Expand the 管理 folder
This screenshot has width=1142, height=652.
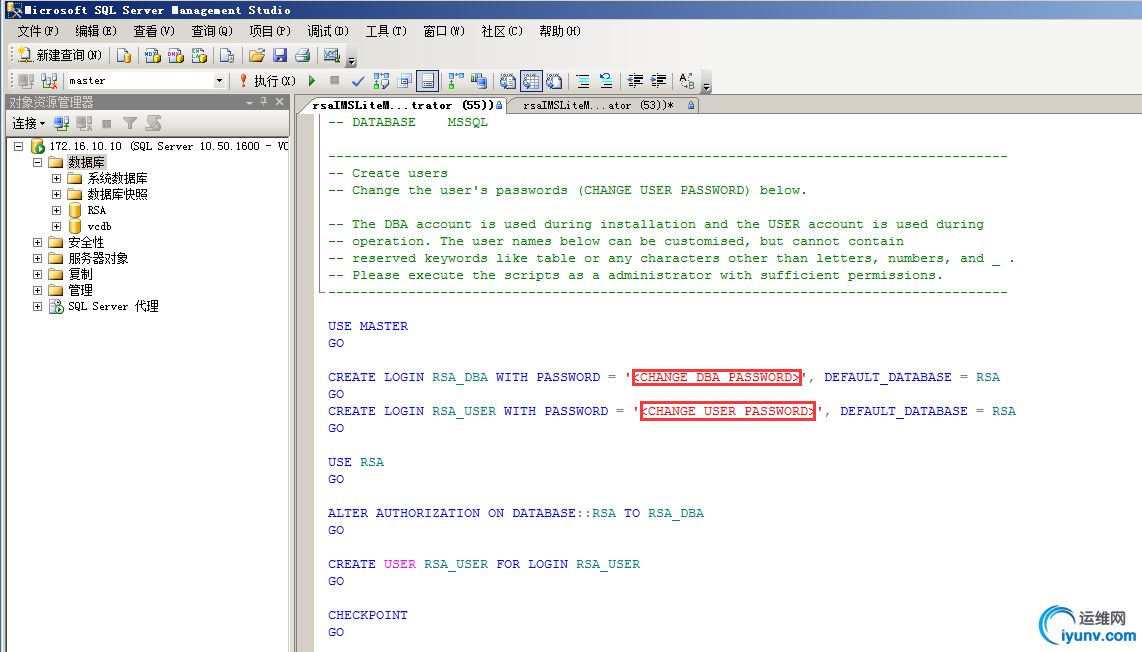coord(37,291)
